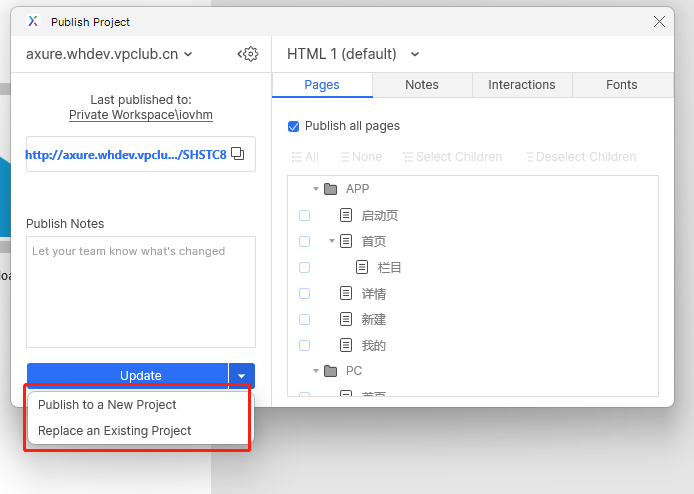Click the 启动页 page icon
This screenshot has width=694, height=494.
(x=346, y=215)
